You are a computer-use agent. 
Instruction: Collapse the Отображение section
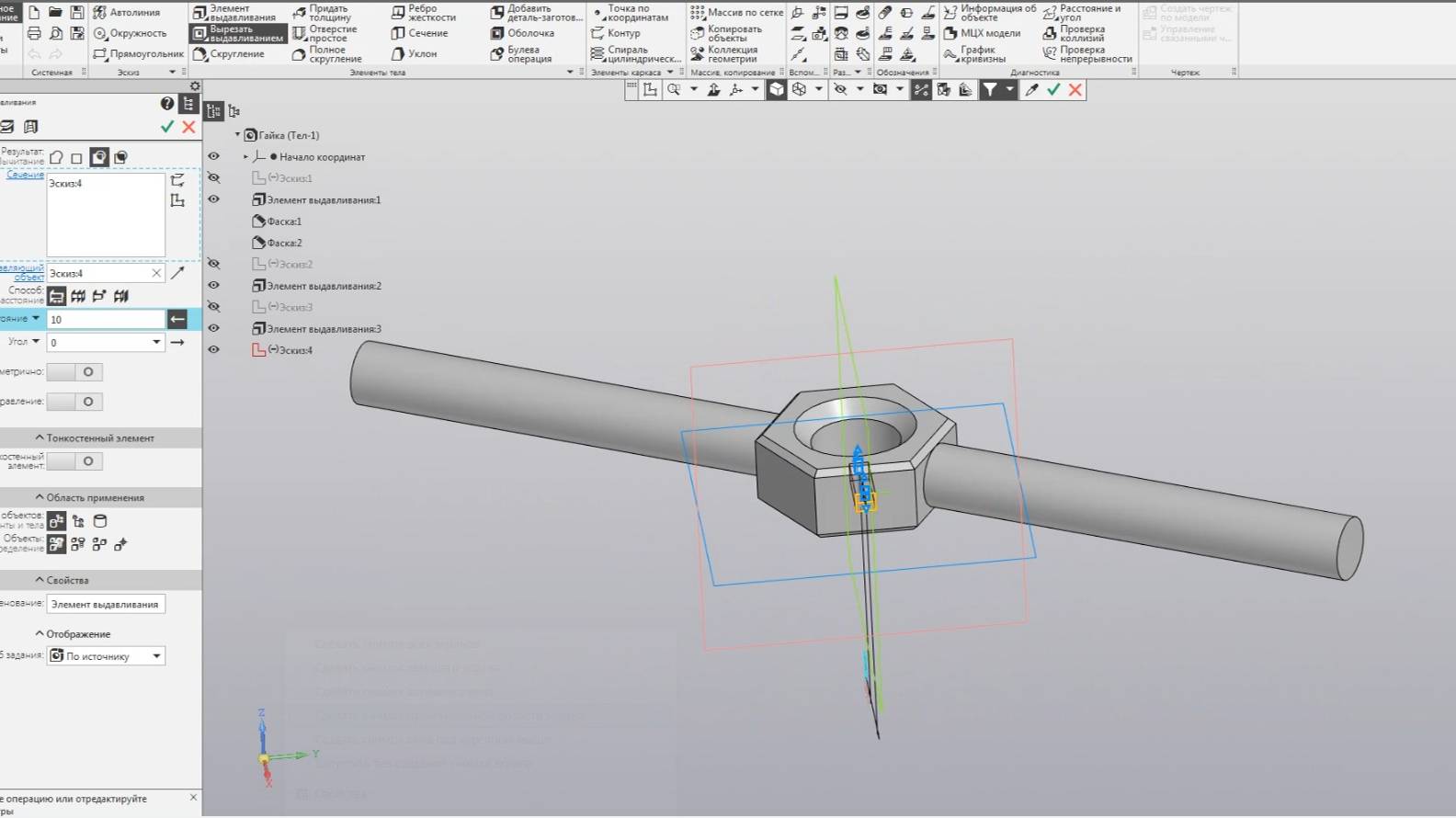coord(40,634)
